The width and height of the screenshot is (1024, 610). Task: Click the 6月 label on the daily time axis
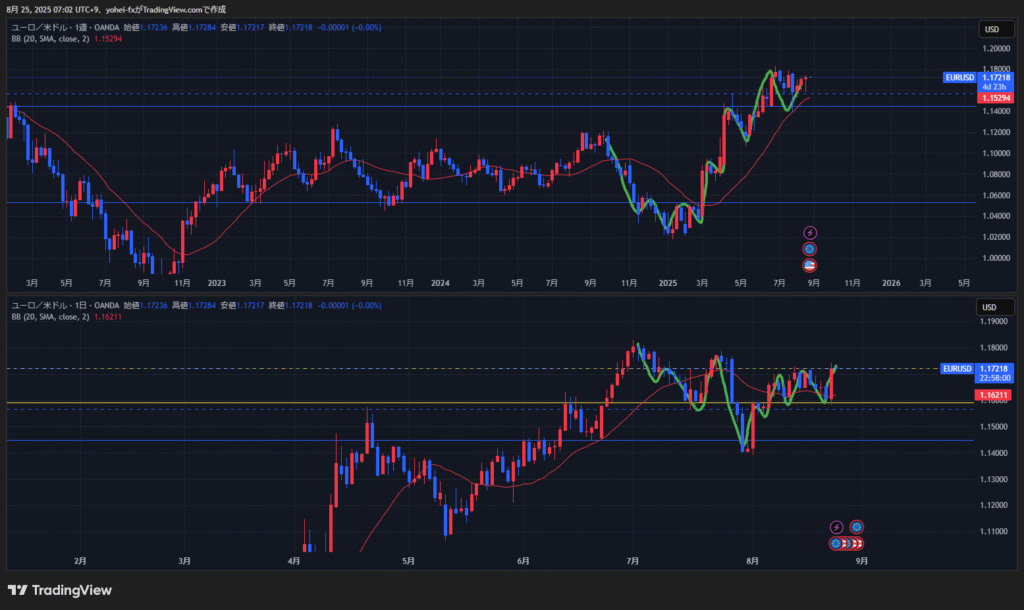tap(523, 561)
